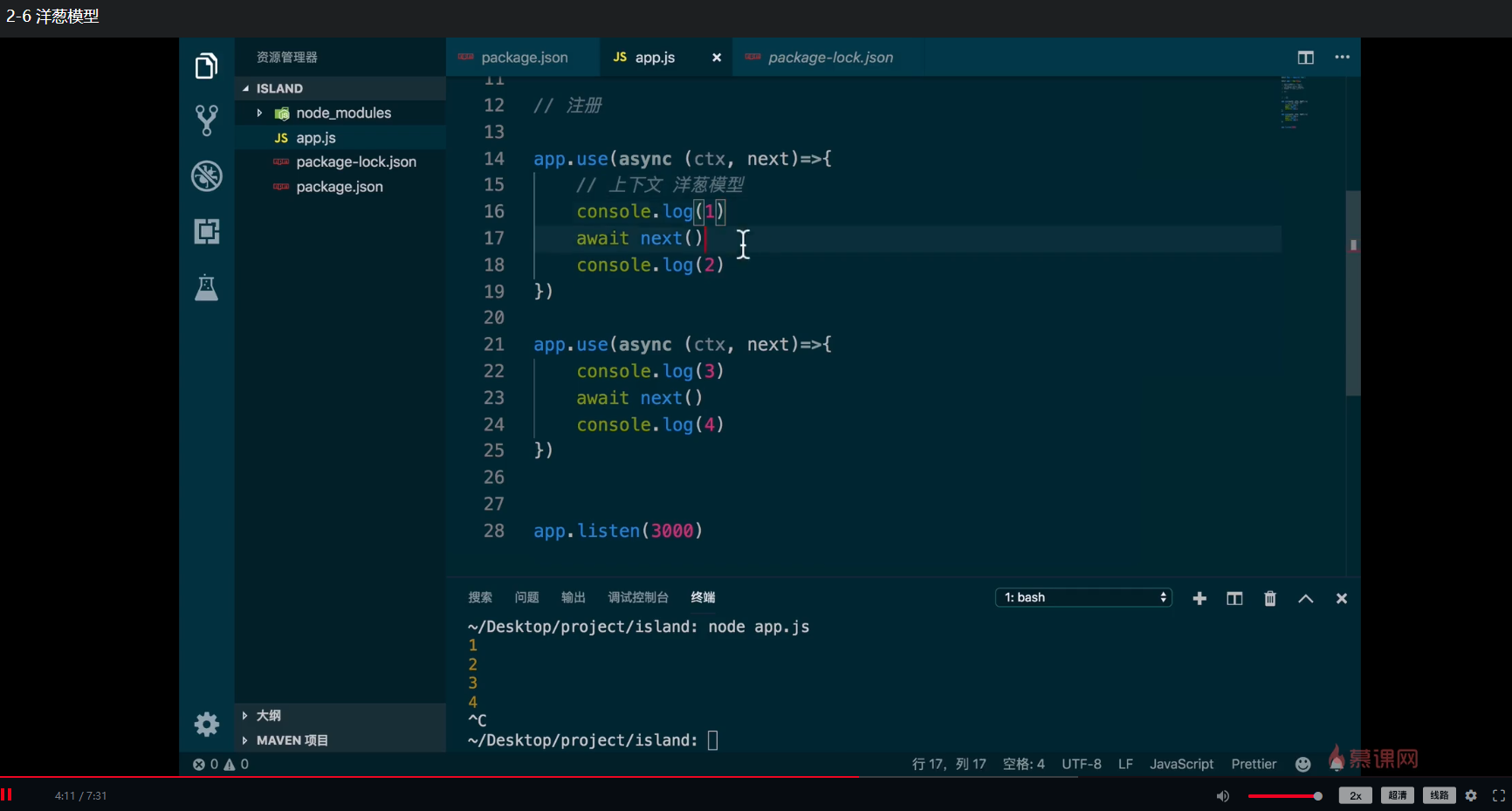Delete the terminal with trash icon

[x=1269, y=598]
